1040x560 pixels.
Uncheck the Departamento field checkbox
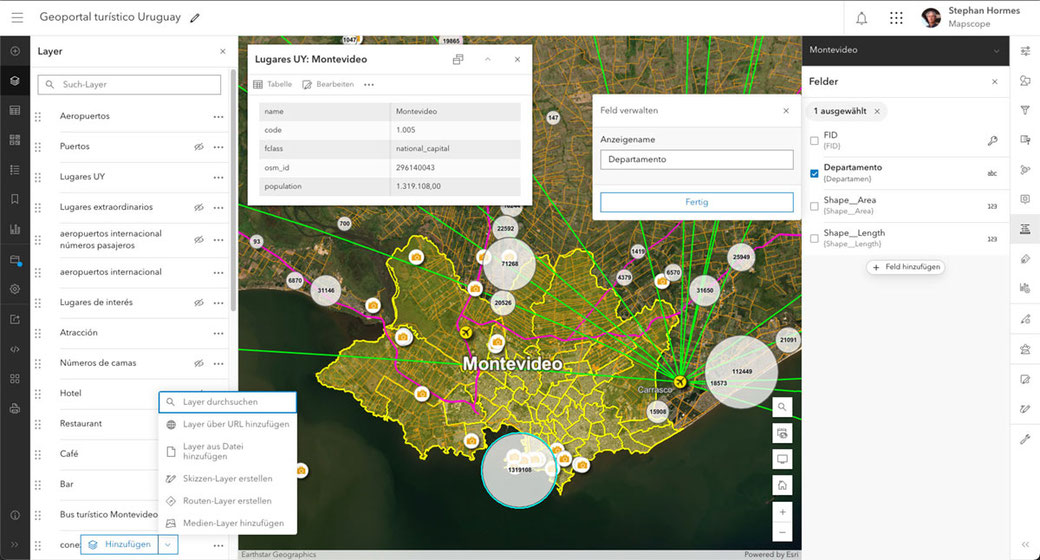coord(814,174)
